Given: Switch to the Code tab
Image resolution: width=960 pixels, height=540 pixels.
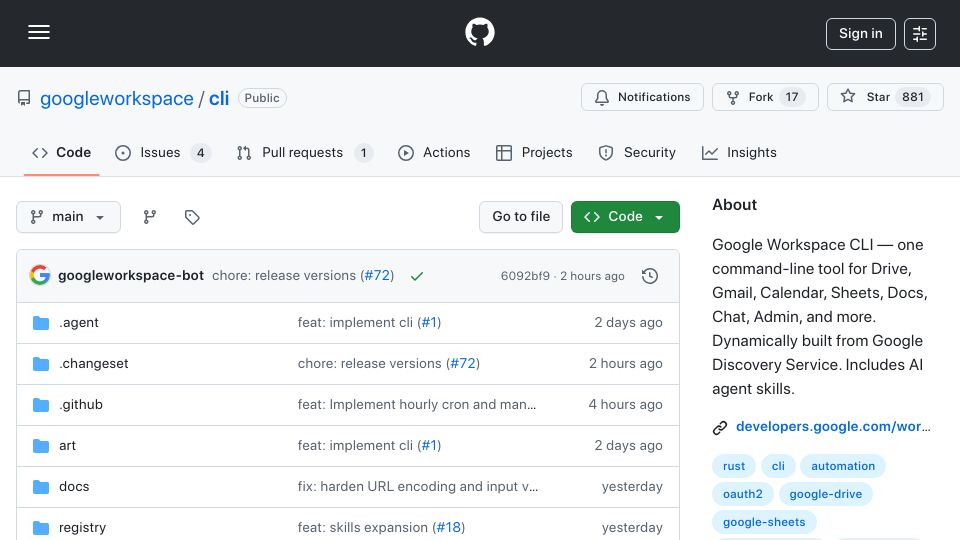Looking at the screenshot, I should 61,152.
